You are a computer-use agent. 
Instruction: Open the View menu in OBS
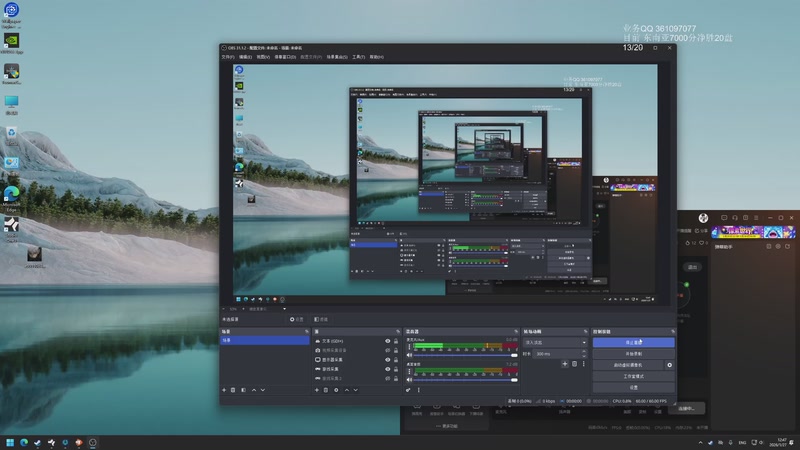click(x=263, y=57)
